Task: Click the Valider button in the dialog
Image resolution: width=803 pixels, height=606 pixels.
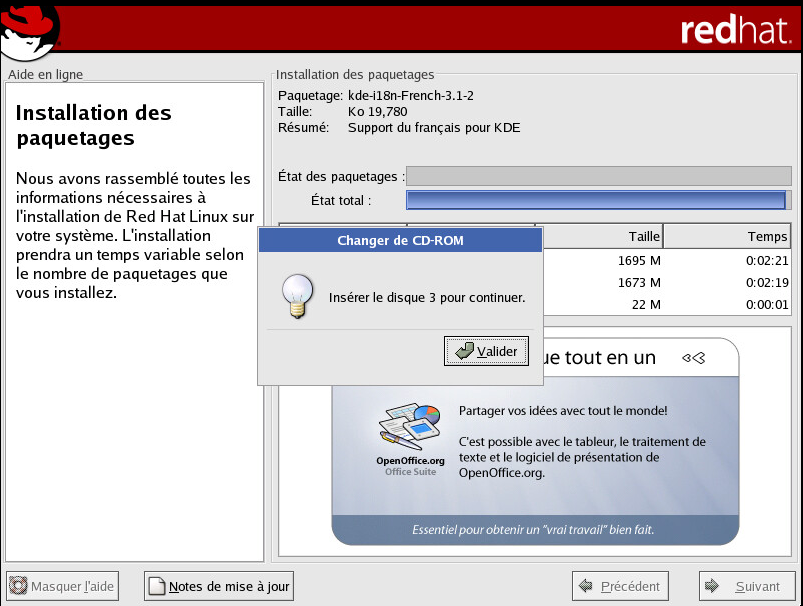Action: 486,351
